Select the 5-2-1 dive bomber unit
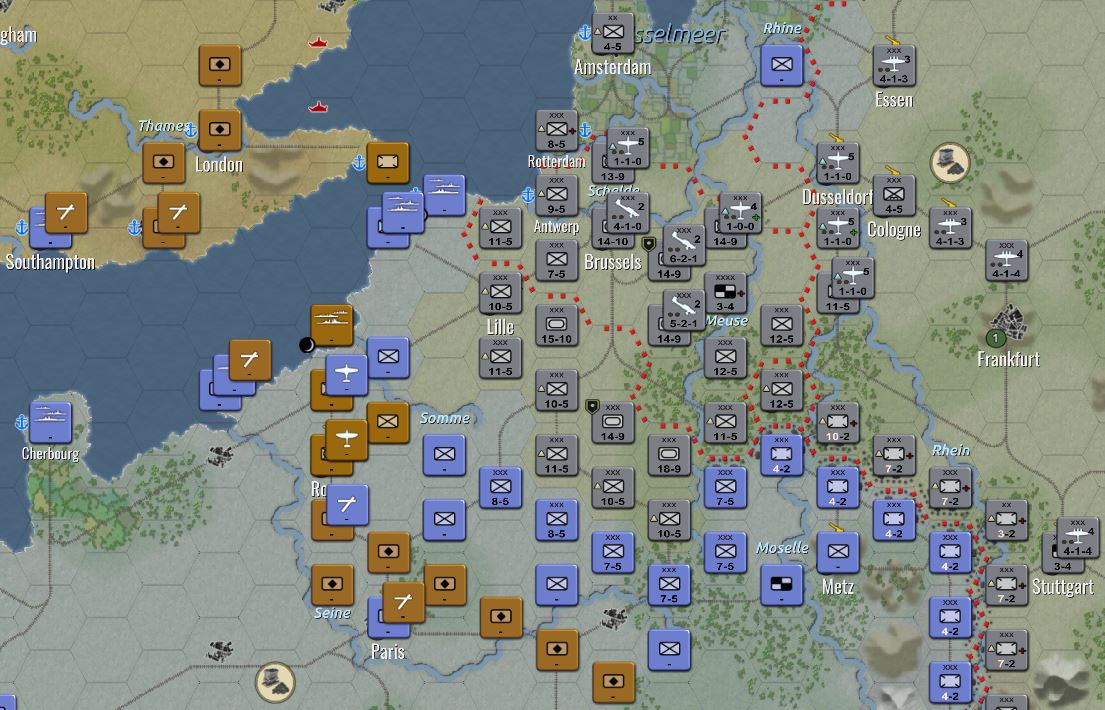 click(x=683, y=310)
